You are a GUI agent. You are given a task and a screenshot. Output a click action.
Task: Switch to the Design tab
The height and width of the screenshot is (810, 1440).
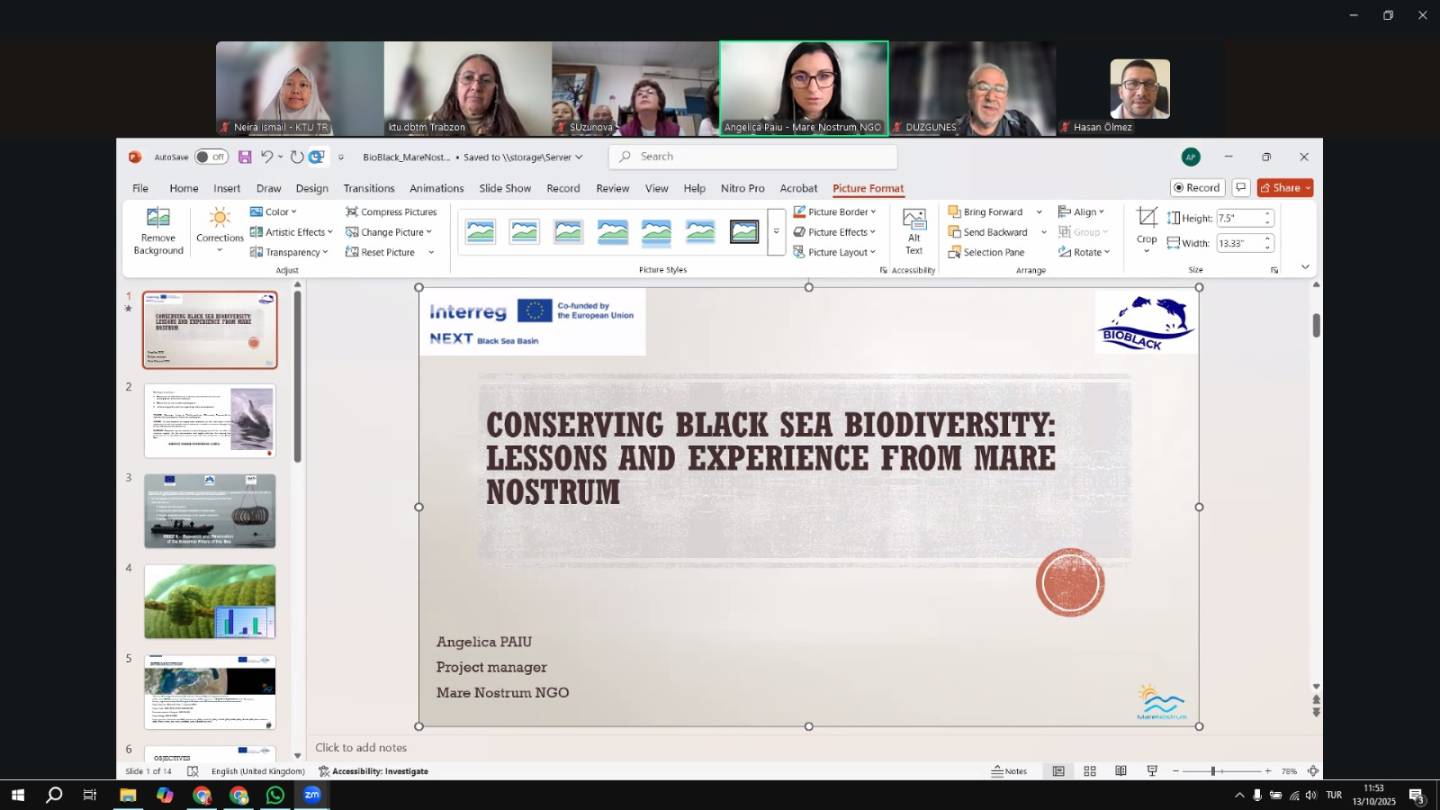point(312,188)
